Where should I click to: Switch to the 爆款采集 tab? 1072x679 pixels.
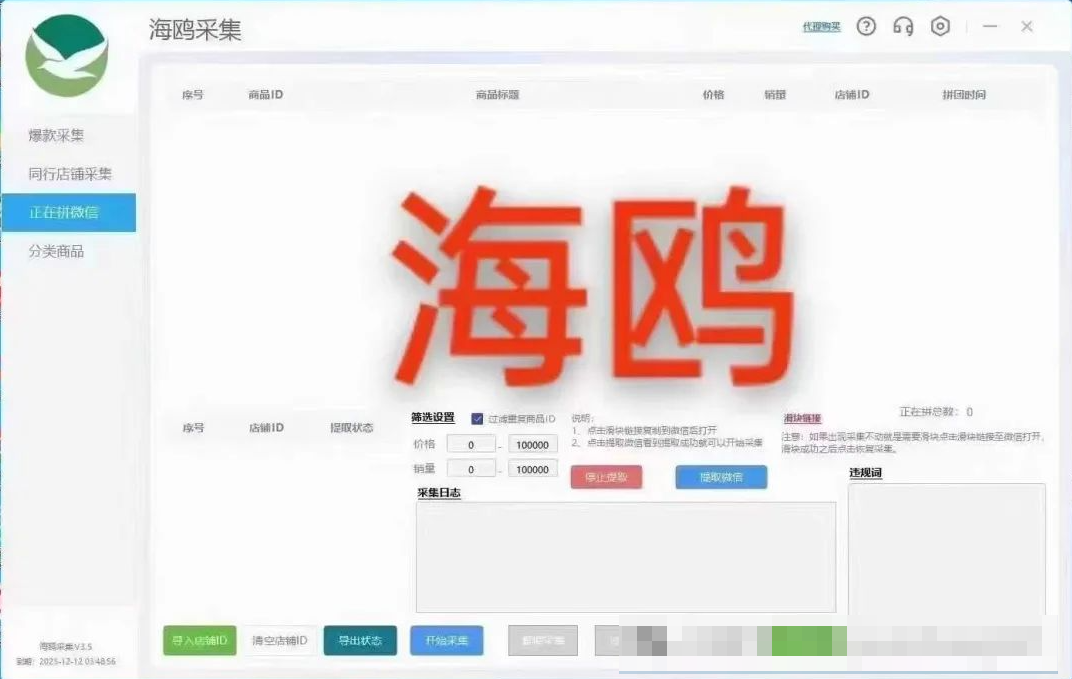coord(56,135)
